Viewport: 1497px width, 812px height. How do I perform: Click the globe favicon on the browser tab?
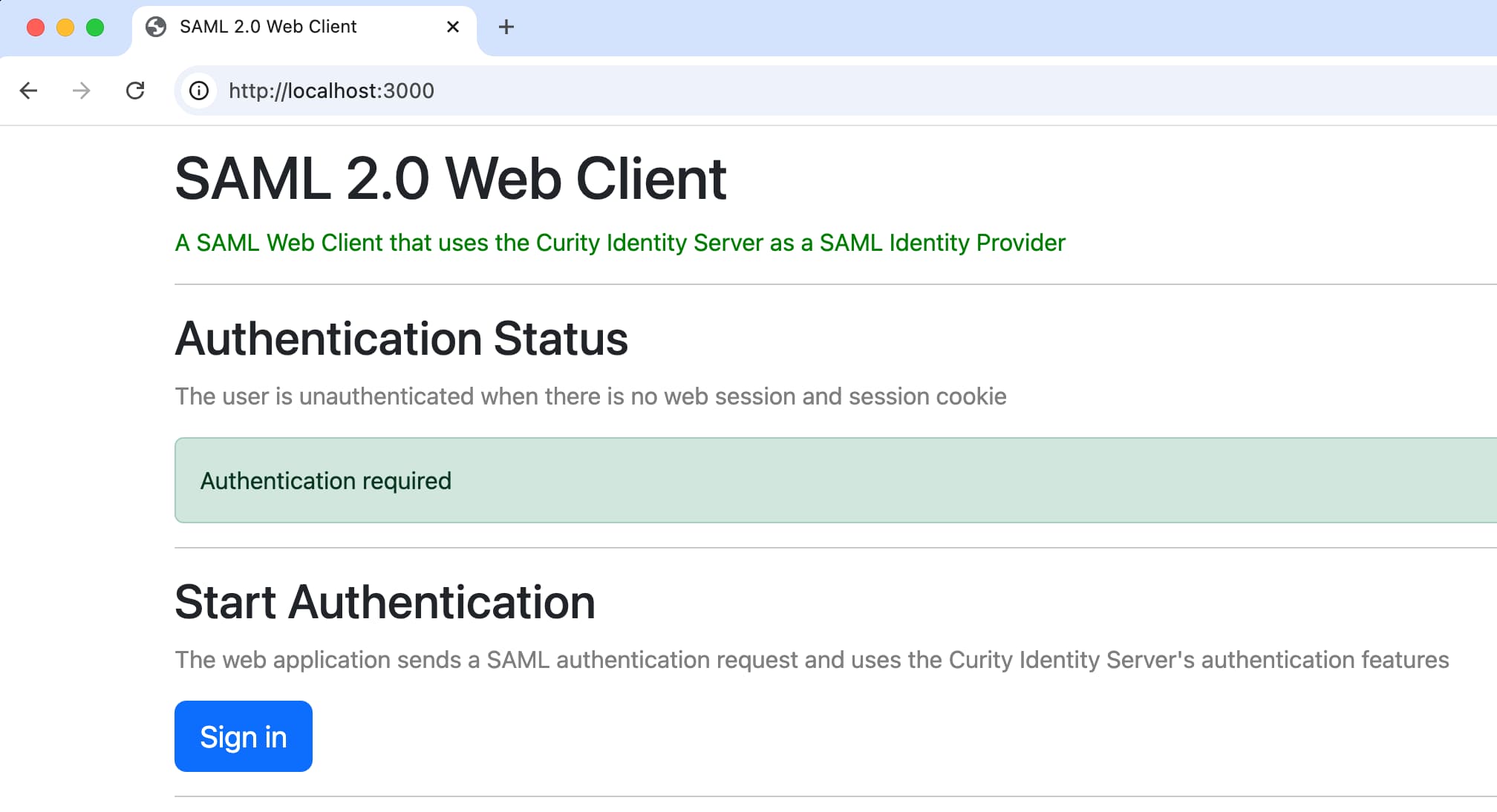point(155,27)
